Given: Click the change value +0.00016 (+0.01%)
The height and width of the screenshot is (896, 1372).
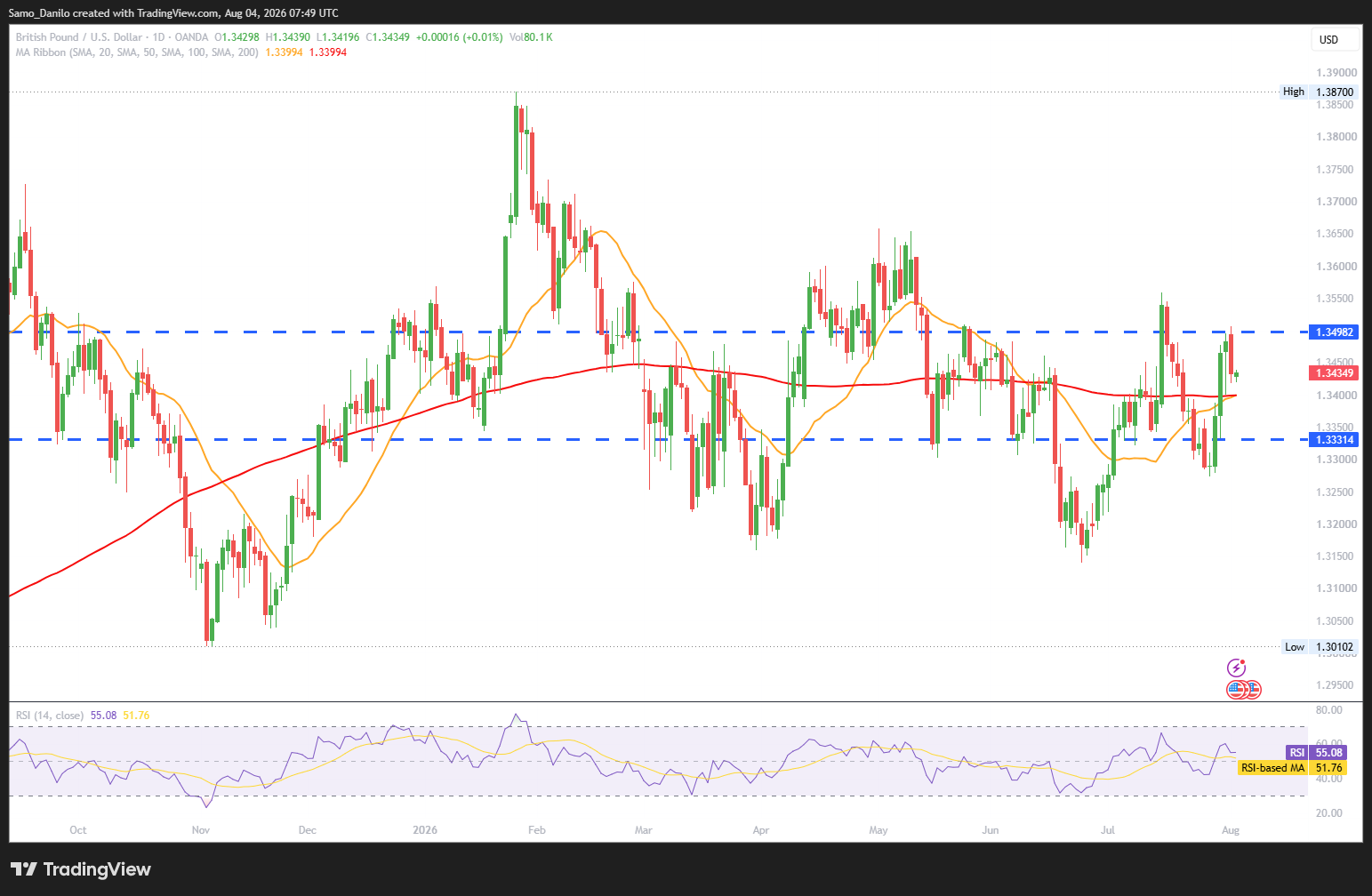Looking at the screenshot, I should coord(459,37).
